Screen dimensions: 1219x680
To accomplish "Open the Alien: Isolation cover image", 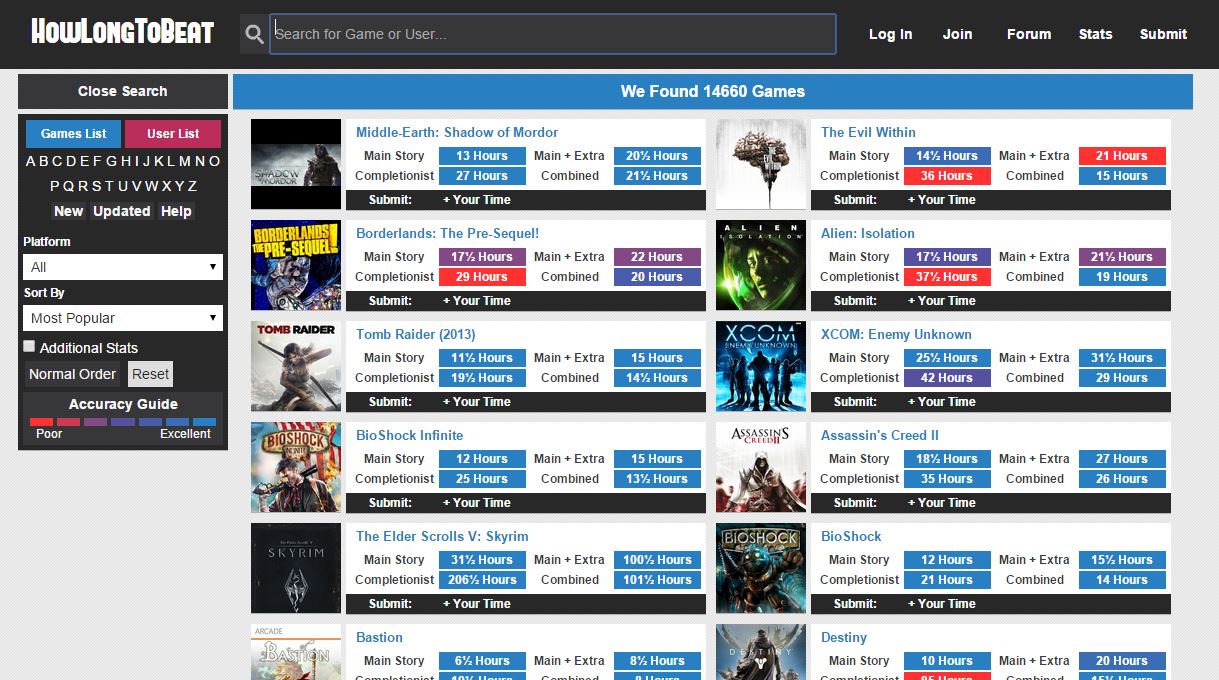I will [761, 265].
